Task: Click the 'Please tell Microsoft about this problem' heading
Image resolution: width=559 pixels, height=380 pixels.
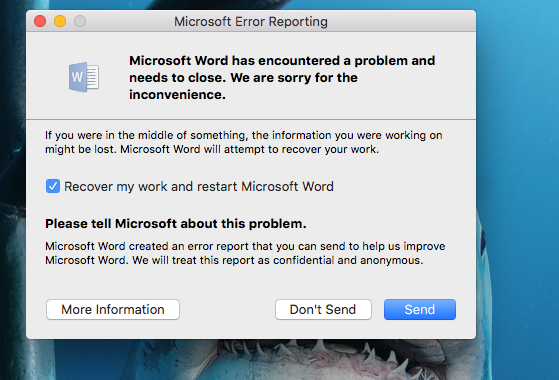Action: coord(176,224)
